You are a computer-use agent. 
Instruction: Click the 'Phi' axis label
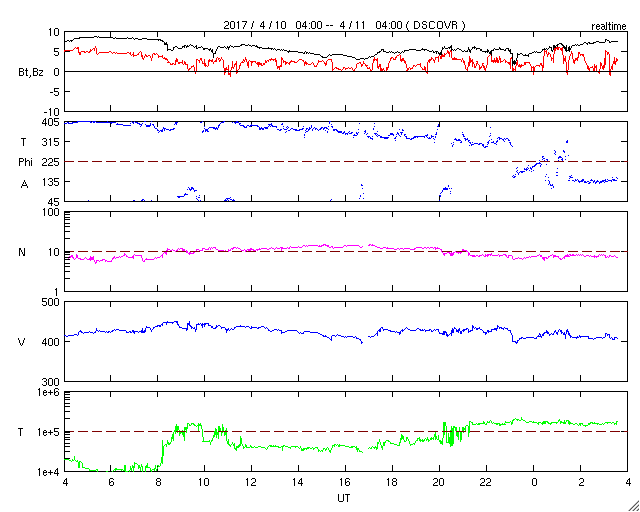point(25,162)
